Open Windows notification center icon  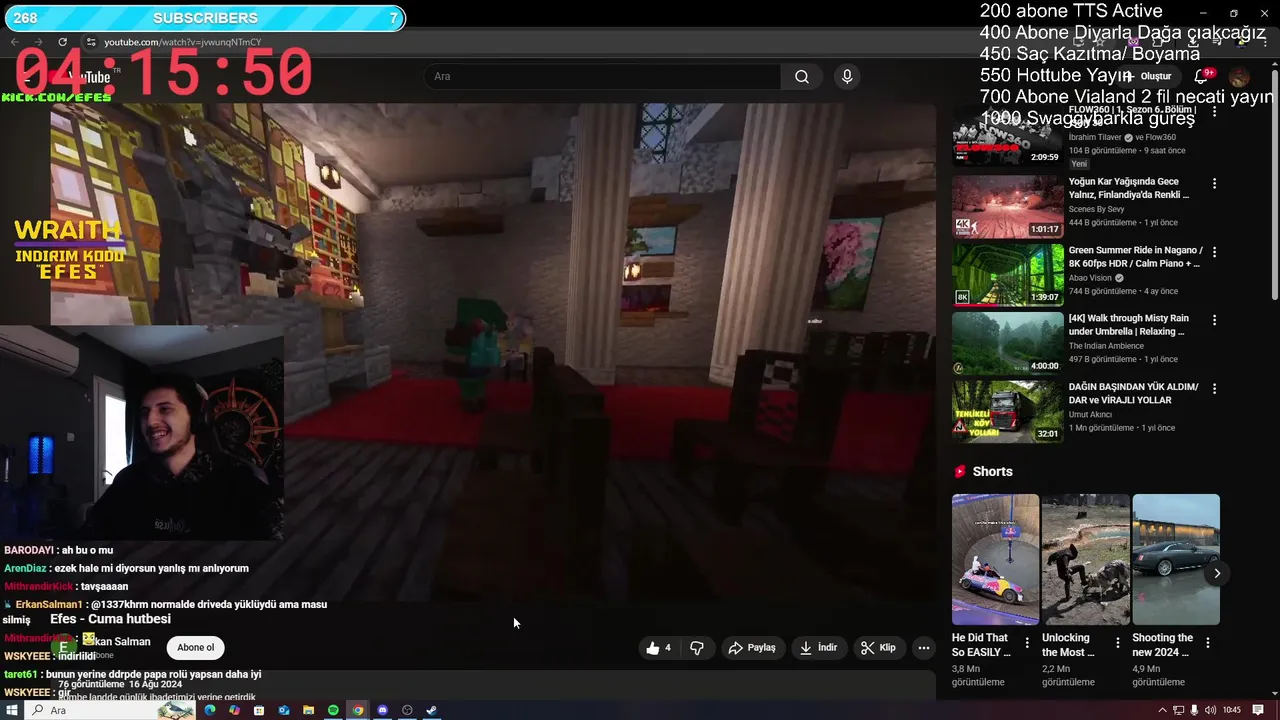(x=1258, y=710)
